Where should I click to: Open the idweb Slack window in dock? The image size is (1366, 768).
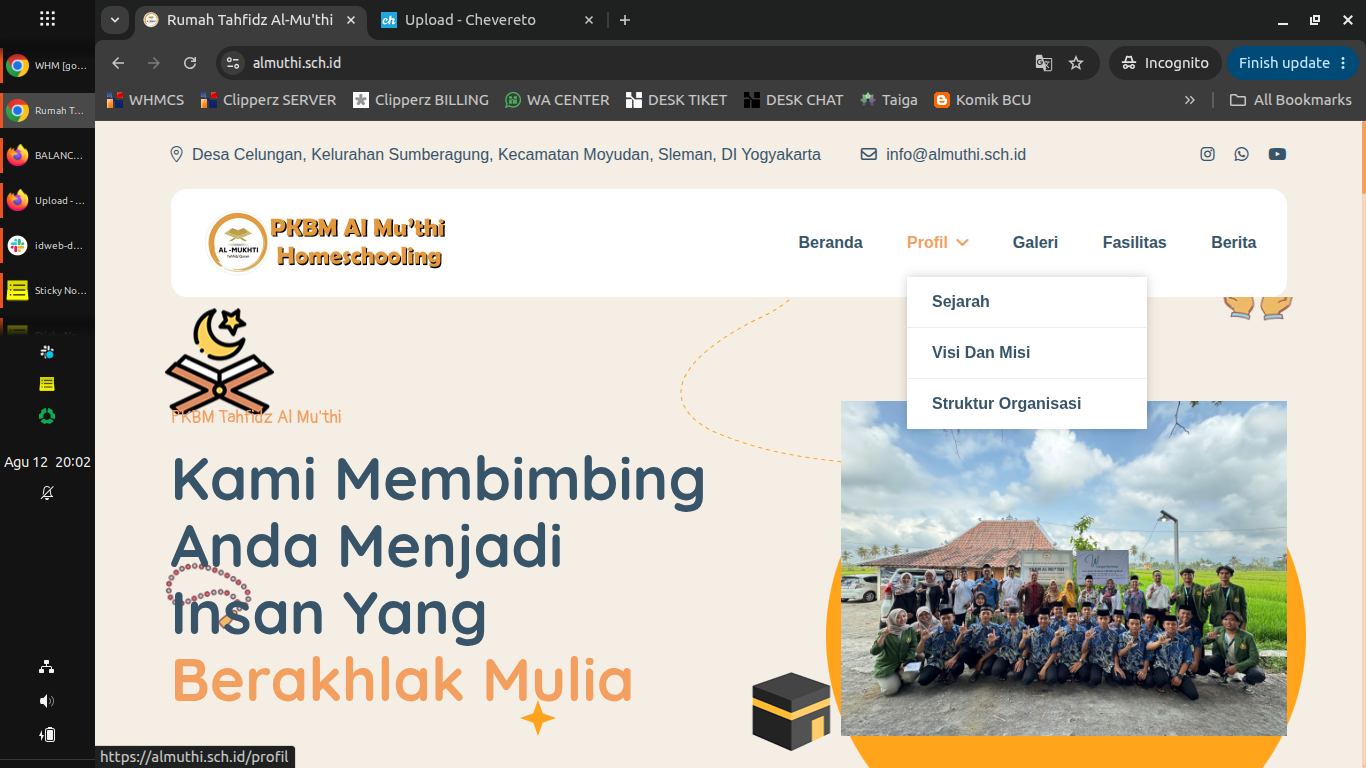[x=47, y=246]
